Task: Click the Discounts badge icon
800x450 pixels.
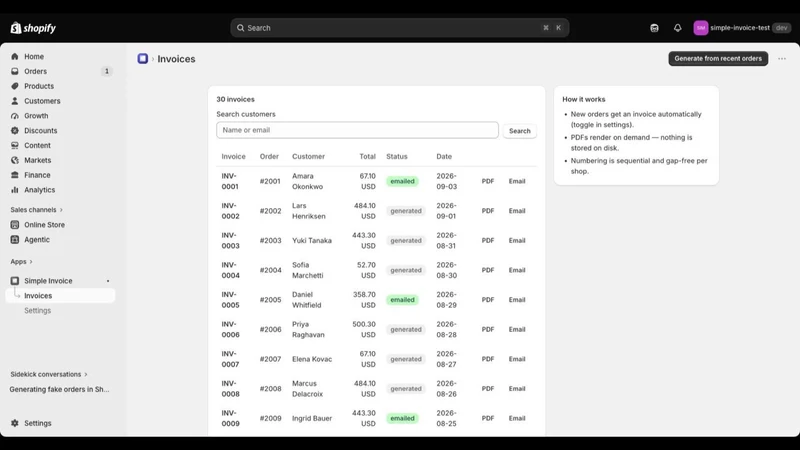Action: (x=15, y=131)
